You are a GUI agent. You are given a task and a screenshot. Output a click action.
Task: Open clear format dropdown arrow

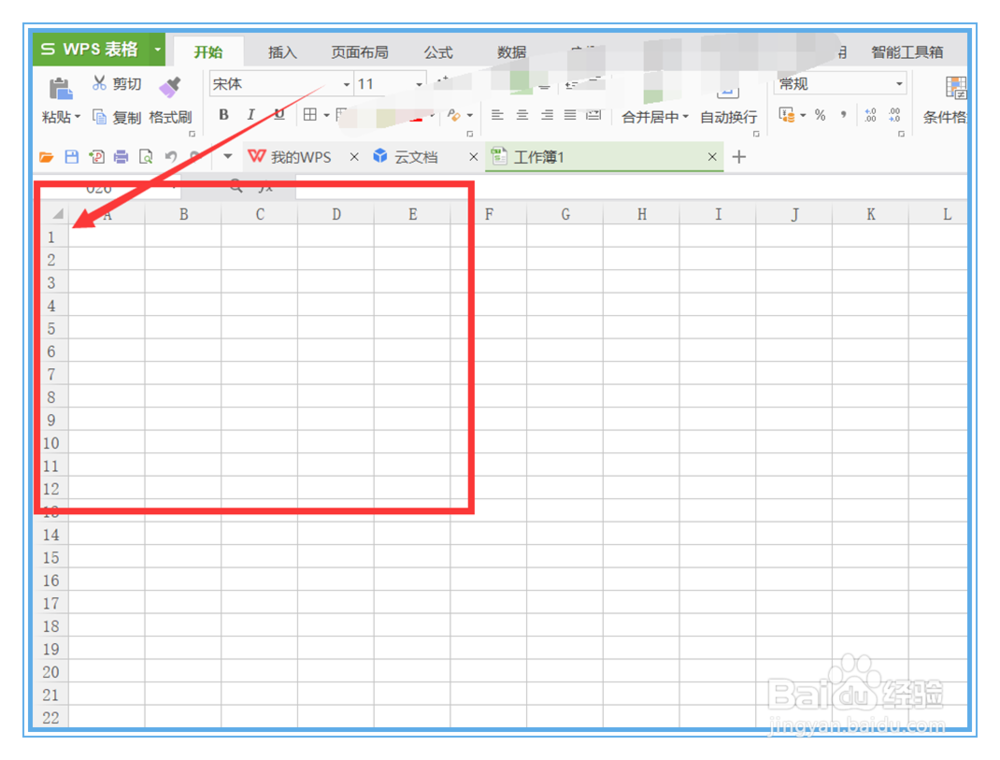pyautogui.click(x=470, y=115)
